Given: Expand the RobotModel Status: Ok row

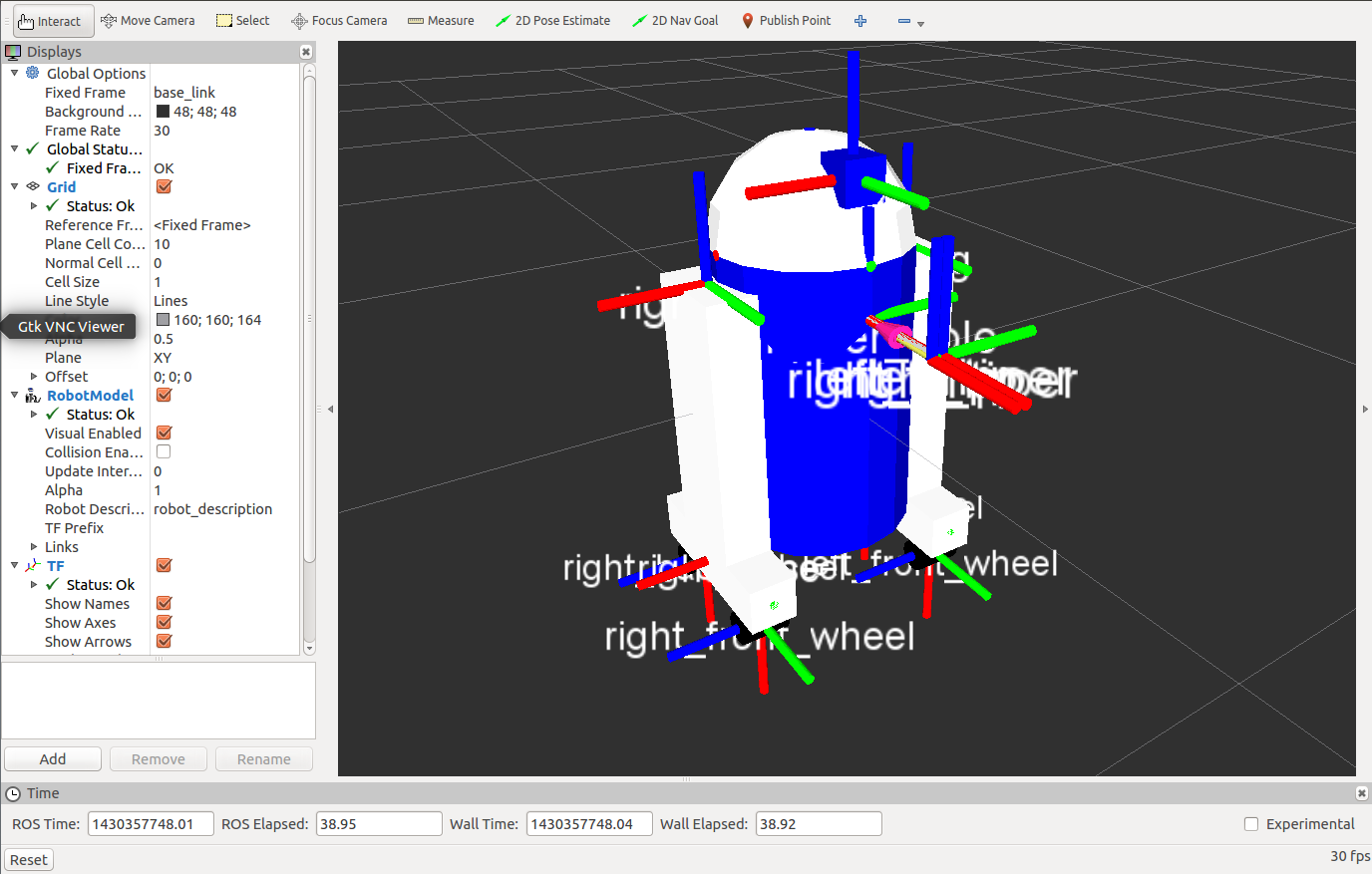Looking at the screenshot, I should (x=34, y=415).
